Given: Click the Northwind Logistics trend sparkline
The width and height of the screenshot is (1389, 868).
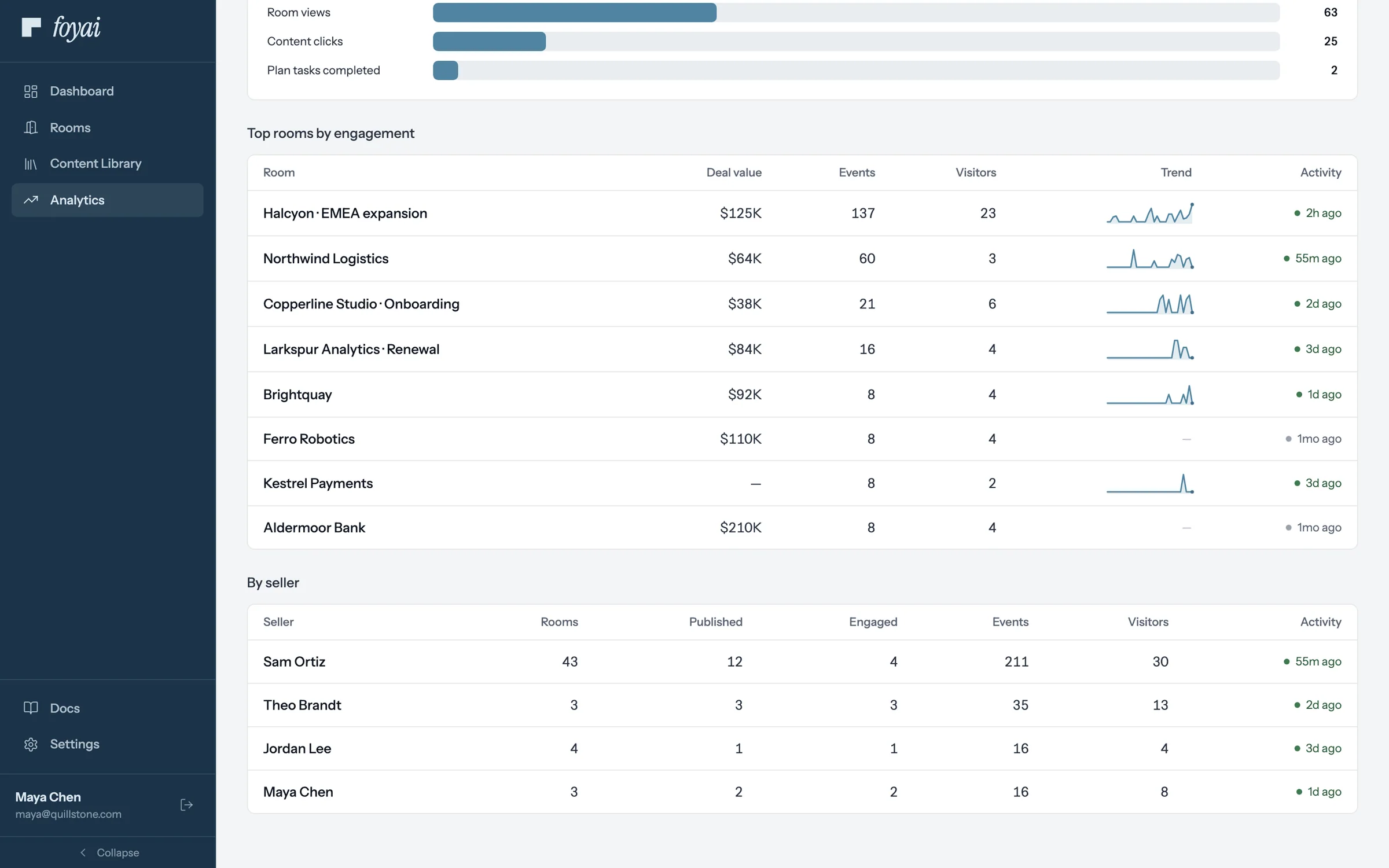Looking at the screenshot, I should [x=1150, y=259].
